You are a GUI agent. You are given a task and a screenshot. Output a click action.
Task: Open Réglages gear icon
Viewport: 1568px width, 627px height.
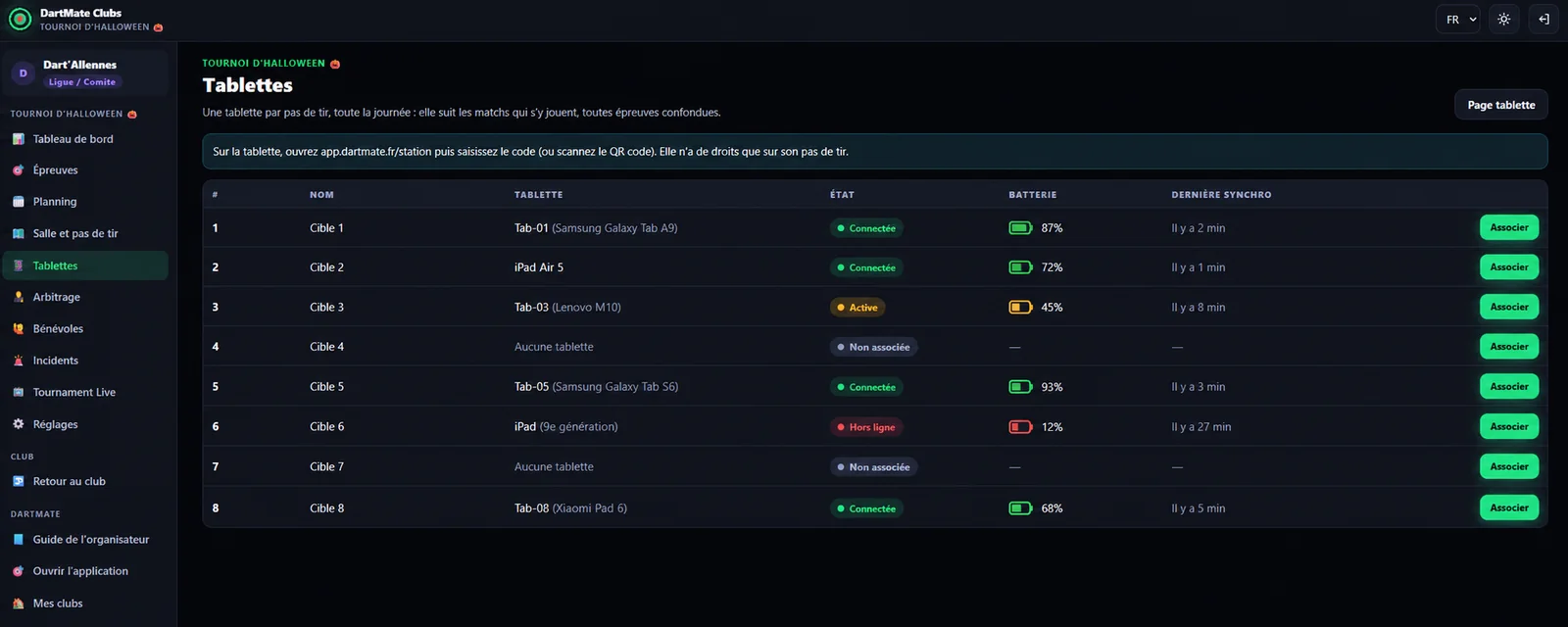point(18,424)
